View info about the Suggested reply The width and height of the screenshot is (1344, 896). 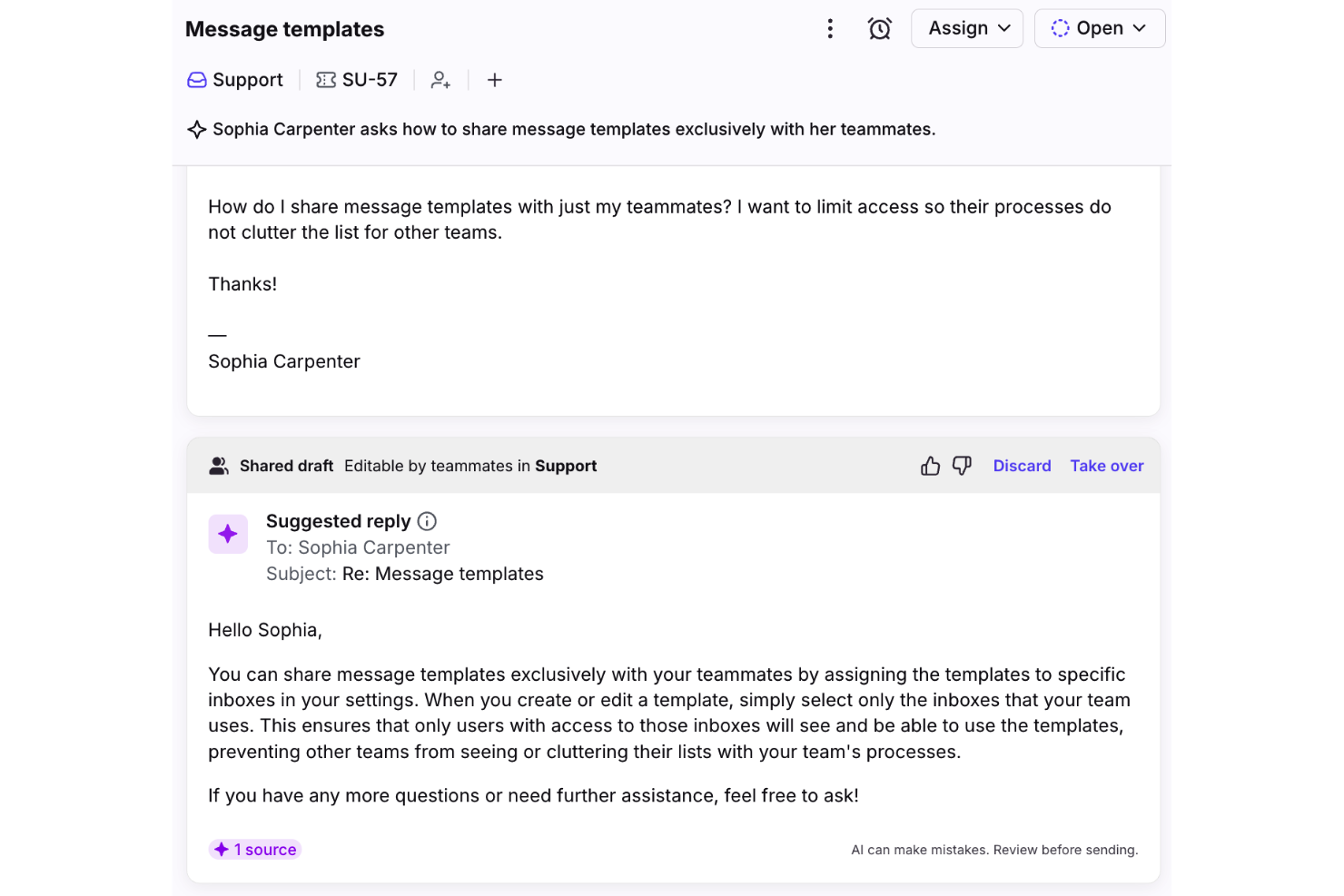tap(427, 521)
